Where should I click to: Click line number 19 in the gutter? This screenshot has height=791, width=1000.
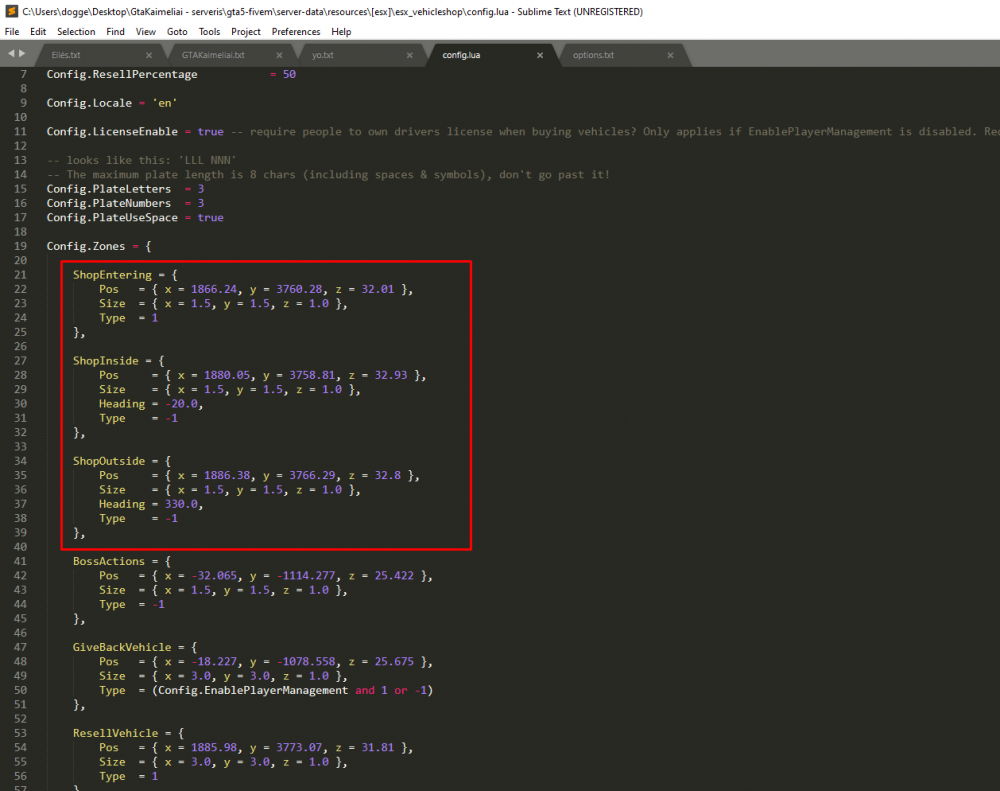(x=20, y=246)
